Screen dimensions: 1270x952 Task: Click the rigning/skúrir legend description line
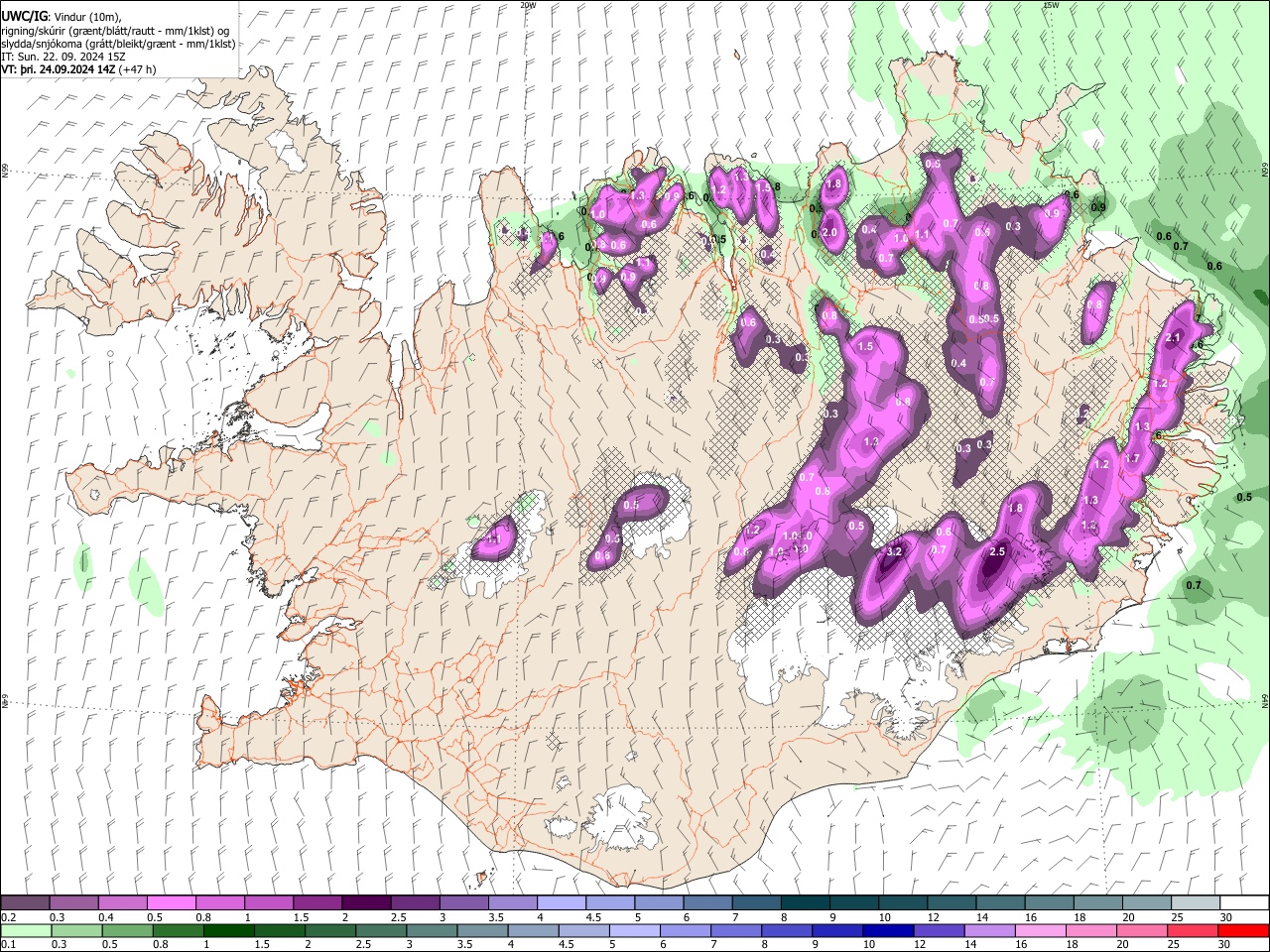[x=115, y=30]
